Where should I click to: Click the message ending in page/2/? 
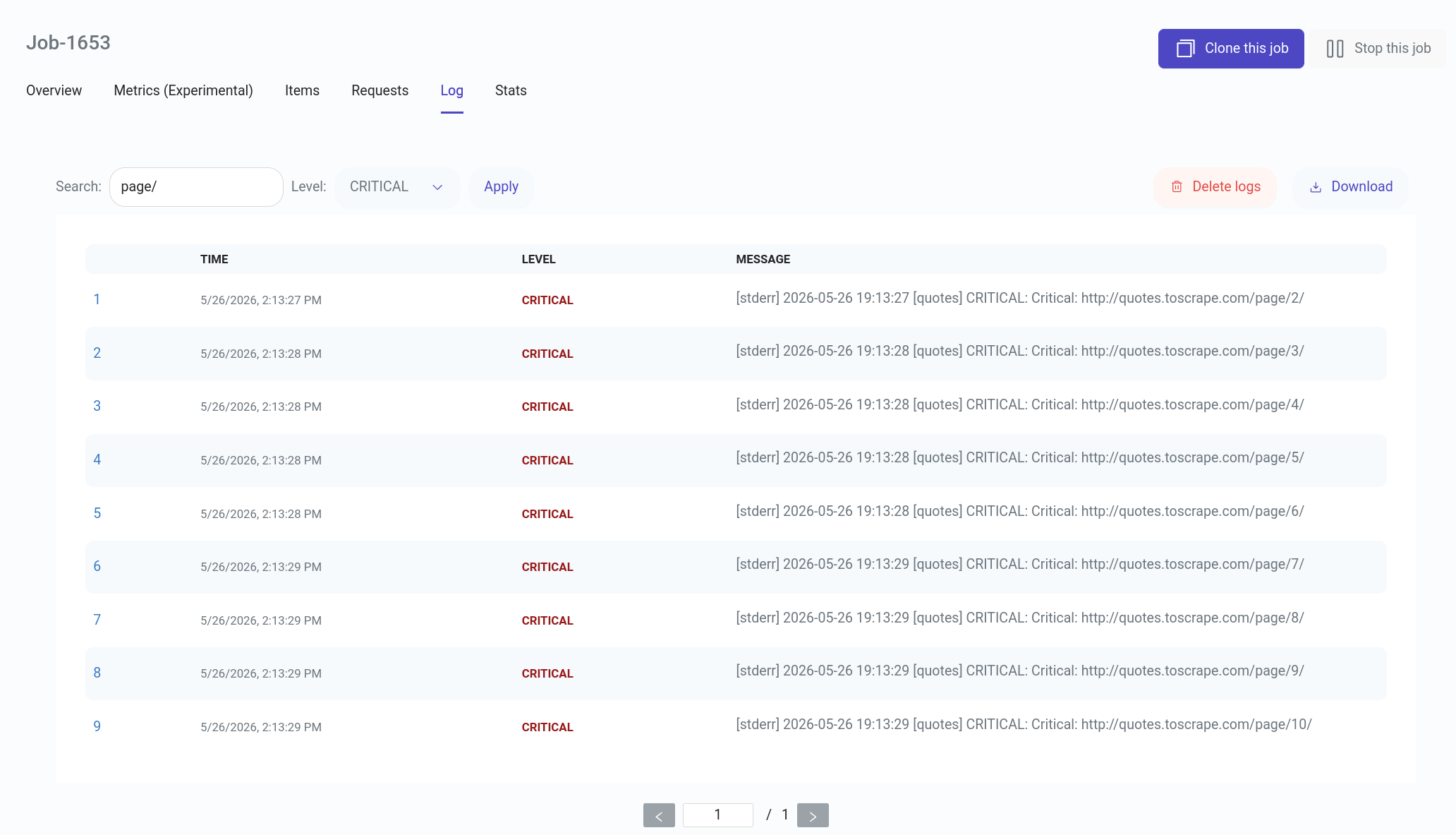1020,298
